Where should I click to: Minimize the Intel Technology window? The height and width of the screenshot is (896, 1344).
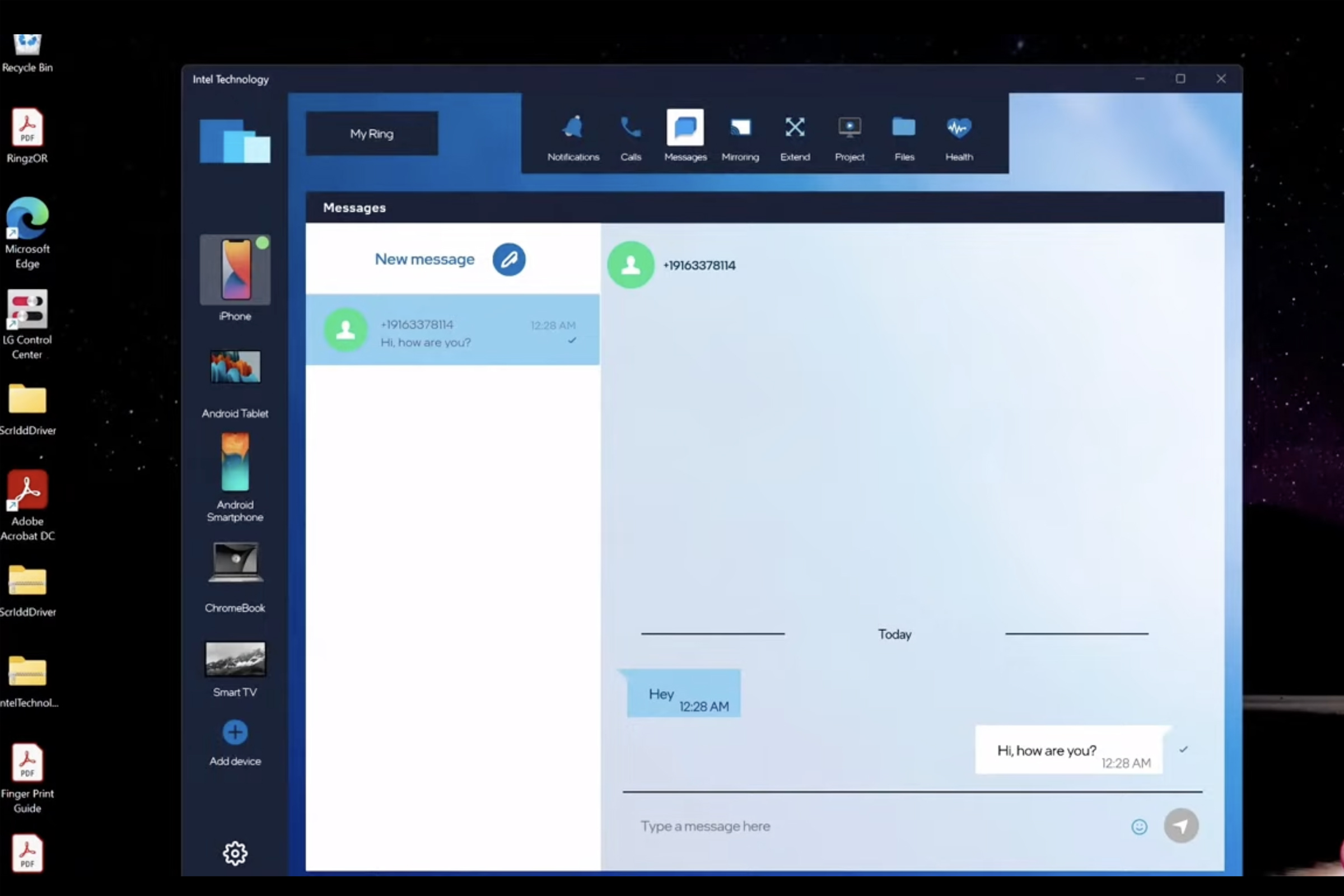tap(1140, 78)
